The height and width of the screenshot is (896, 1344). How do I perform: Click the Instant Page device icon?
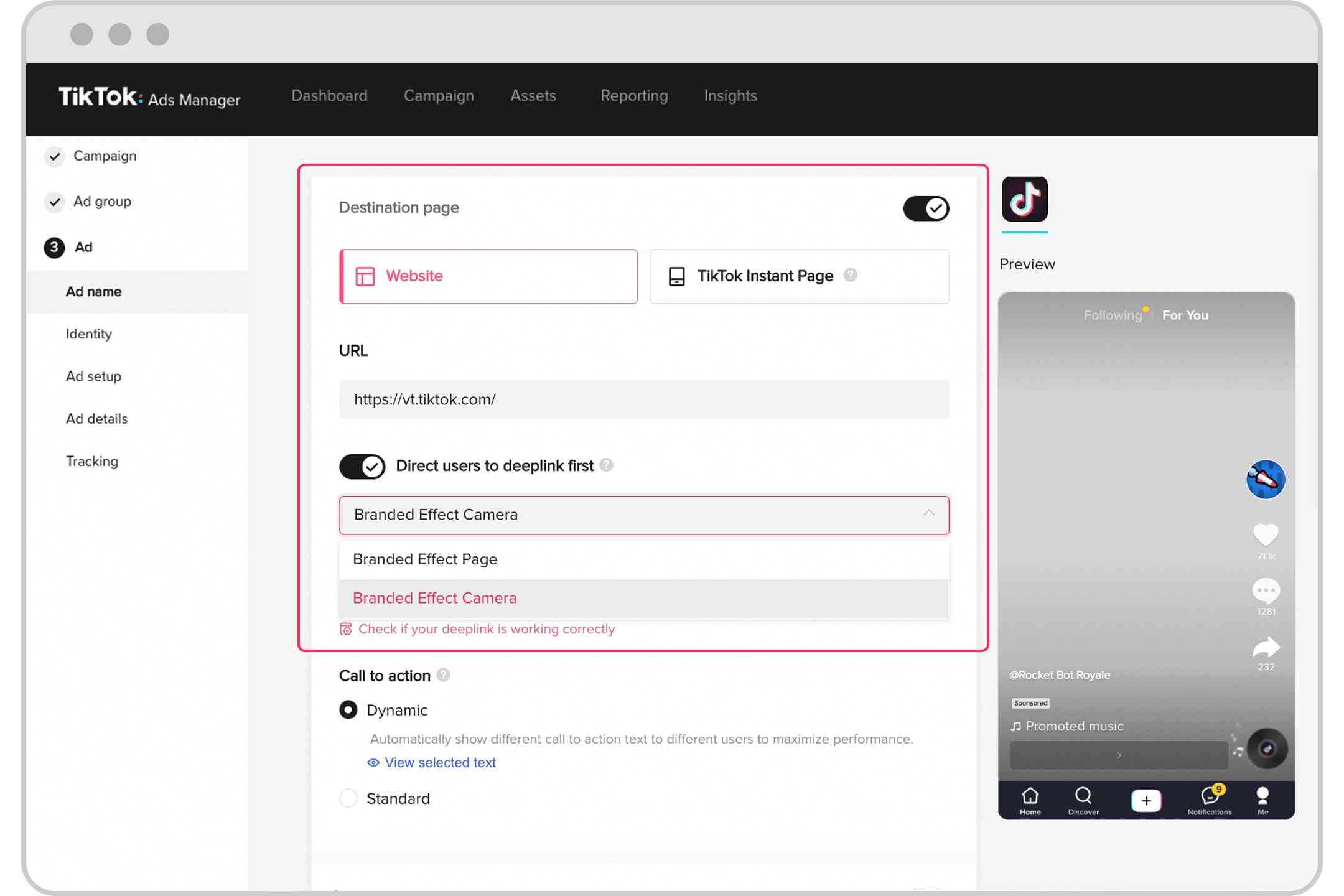(x=676, y=276)
